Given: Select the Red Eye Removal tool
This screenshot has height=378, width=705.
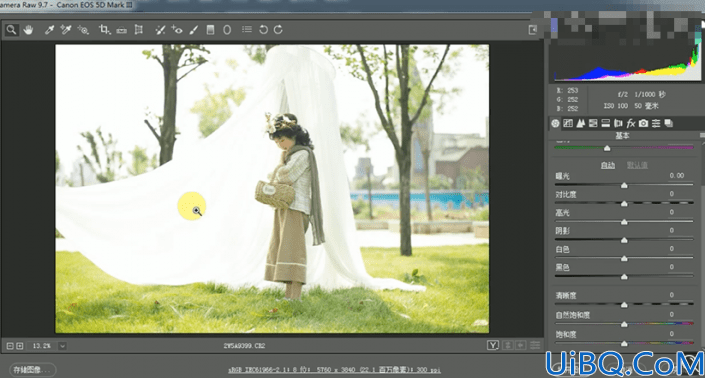Looking at the screenshot, I should (x=177, y=30).
